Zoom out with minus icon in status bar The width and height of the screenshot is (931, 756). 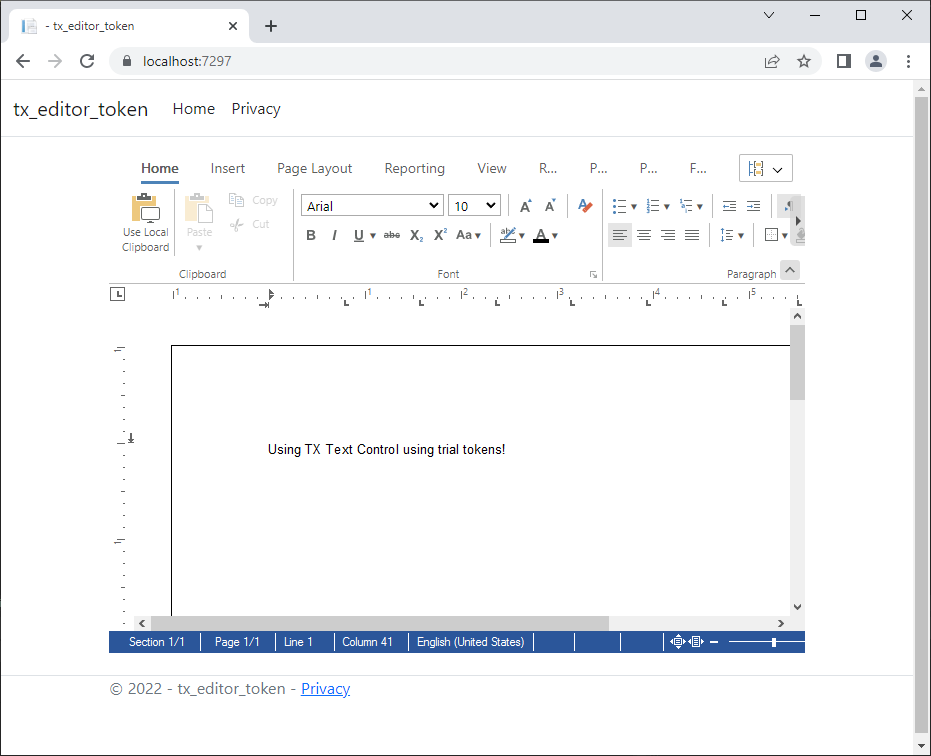pyautogui.click(x=714, y=642)
